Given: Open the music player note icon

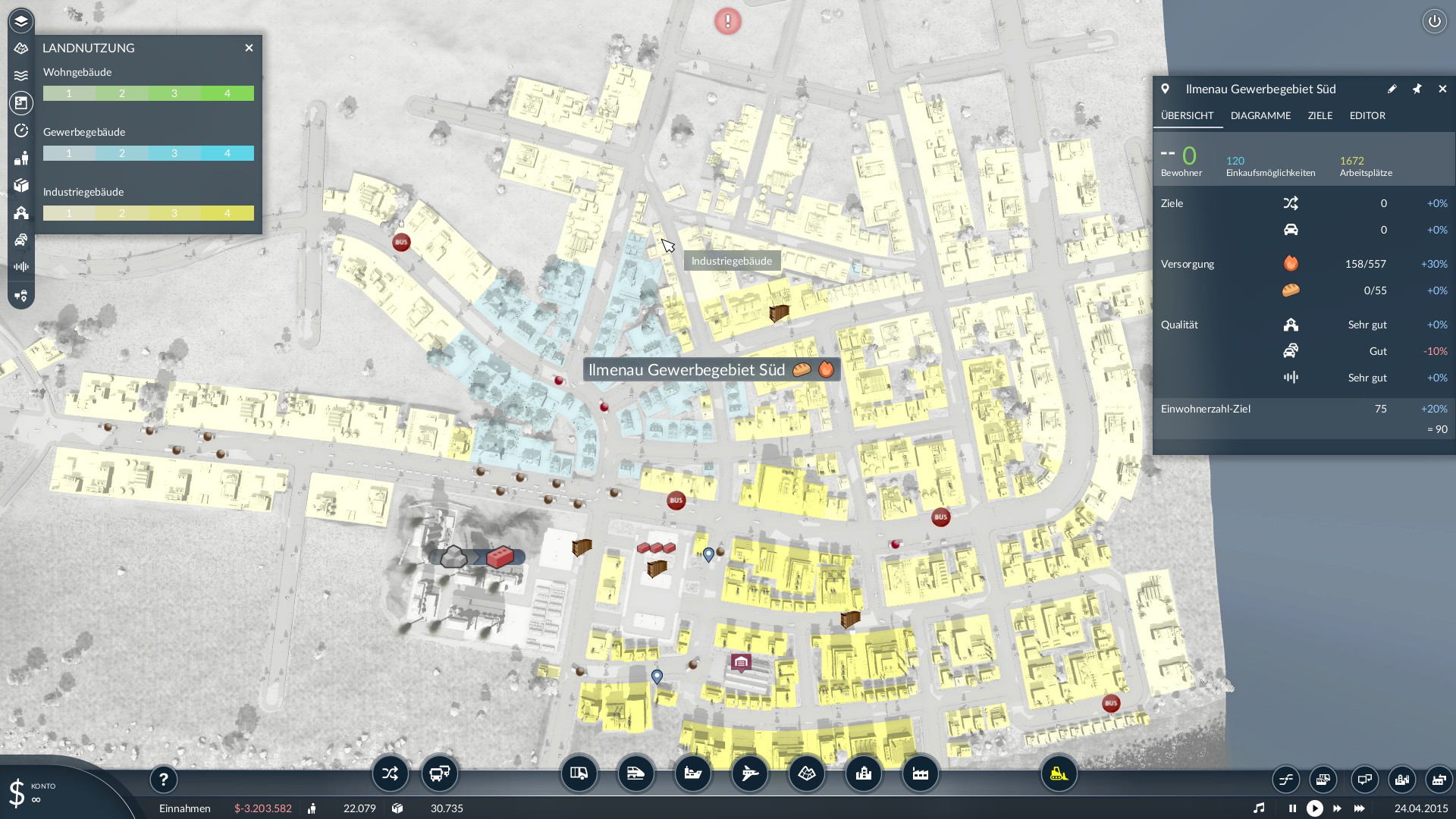Looking at the screenshot, I should click(x=1259, y=808).
